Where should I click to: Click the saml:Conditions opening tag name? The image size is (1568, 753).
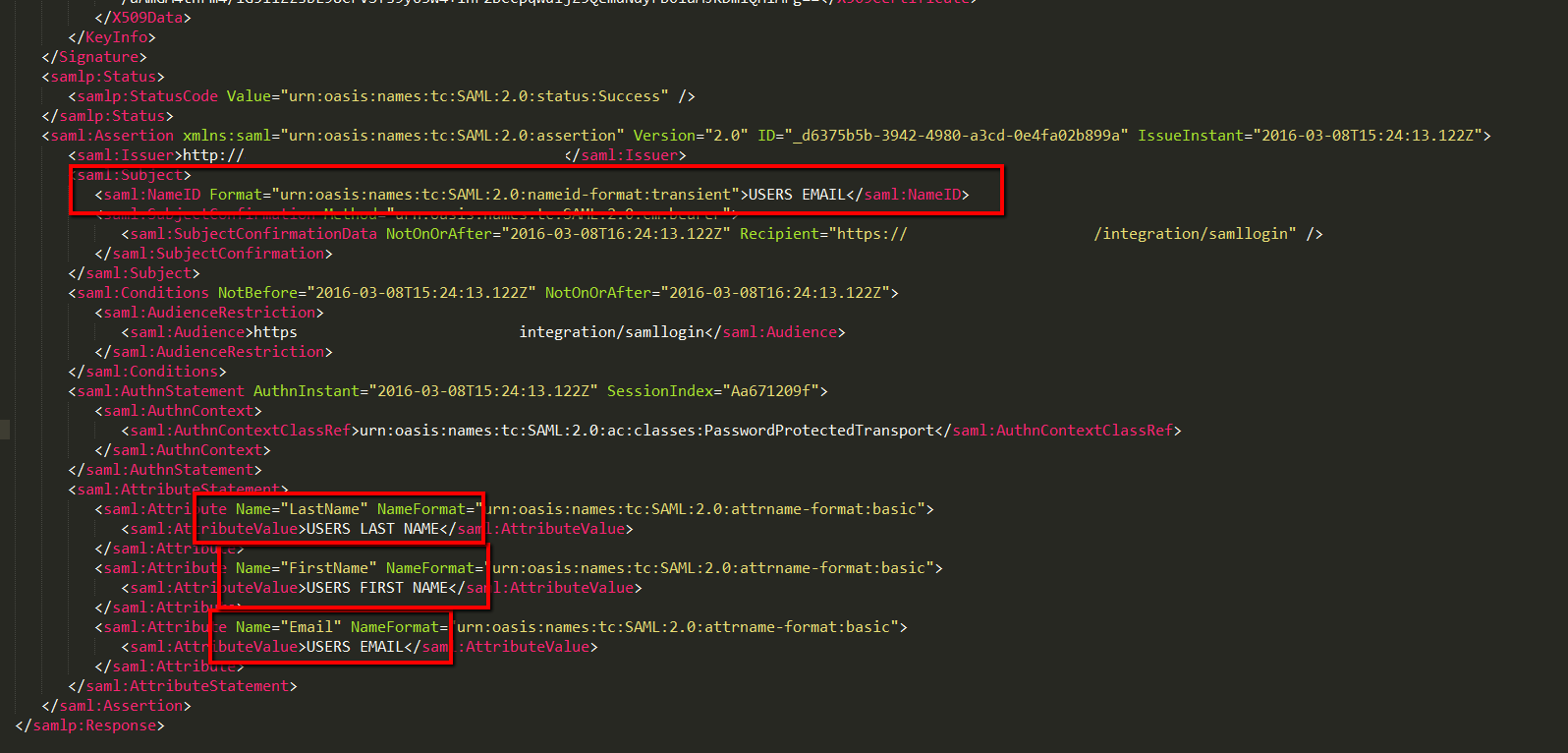click(x=143, y=293)
